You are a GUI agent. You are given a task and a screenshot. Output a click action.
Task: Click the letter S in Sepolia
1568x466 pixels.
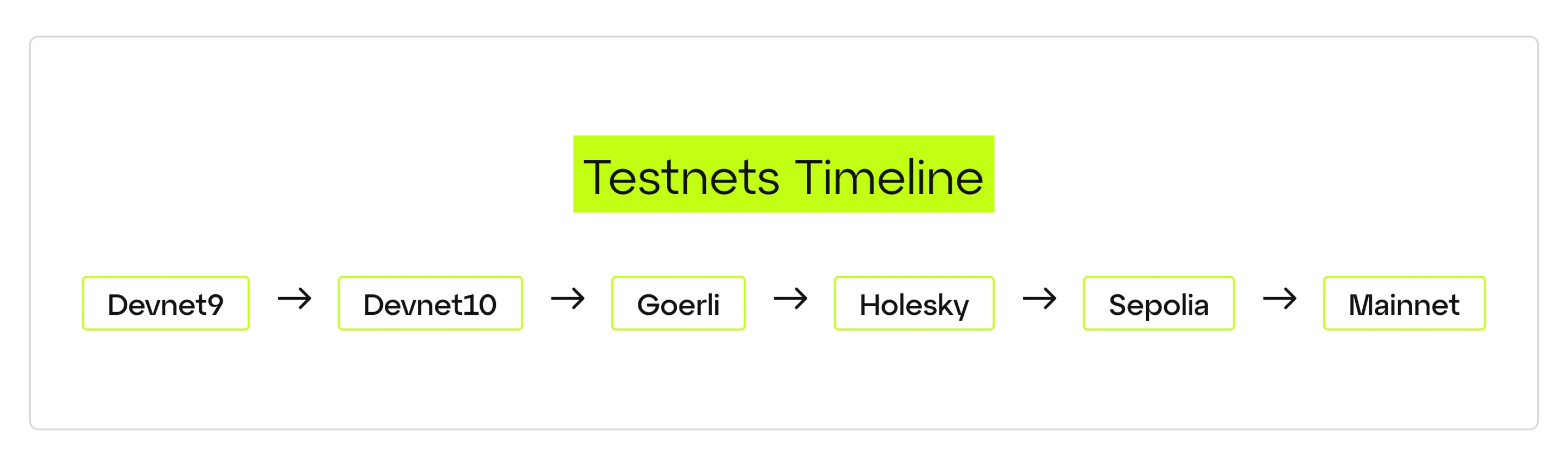(x=1119, y=305)
